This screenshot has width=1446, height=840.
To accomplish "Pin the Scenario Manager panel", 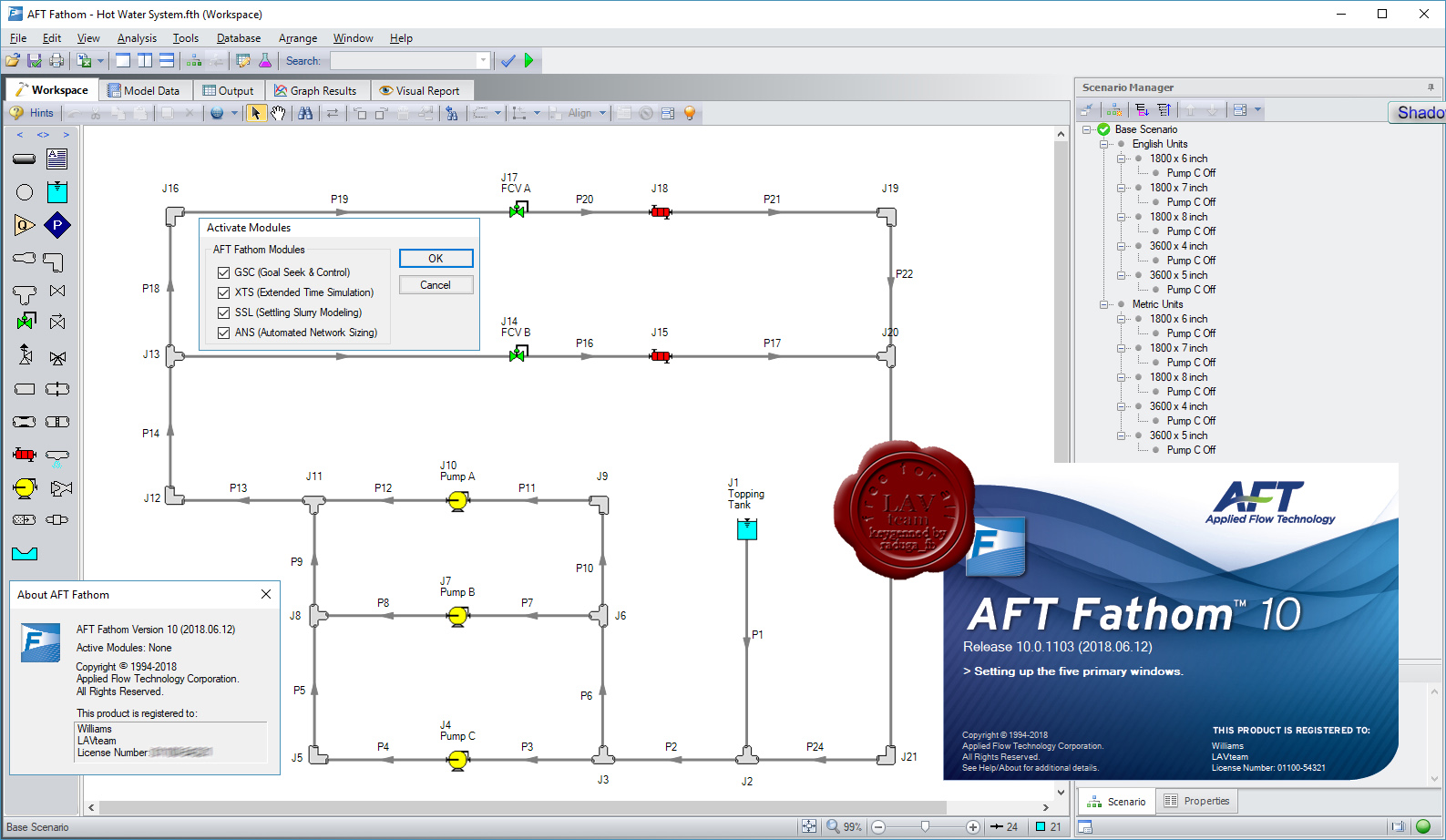I will pos(1431,87).
